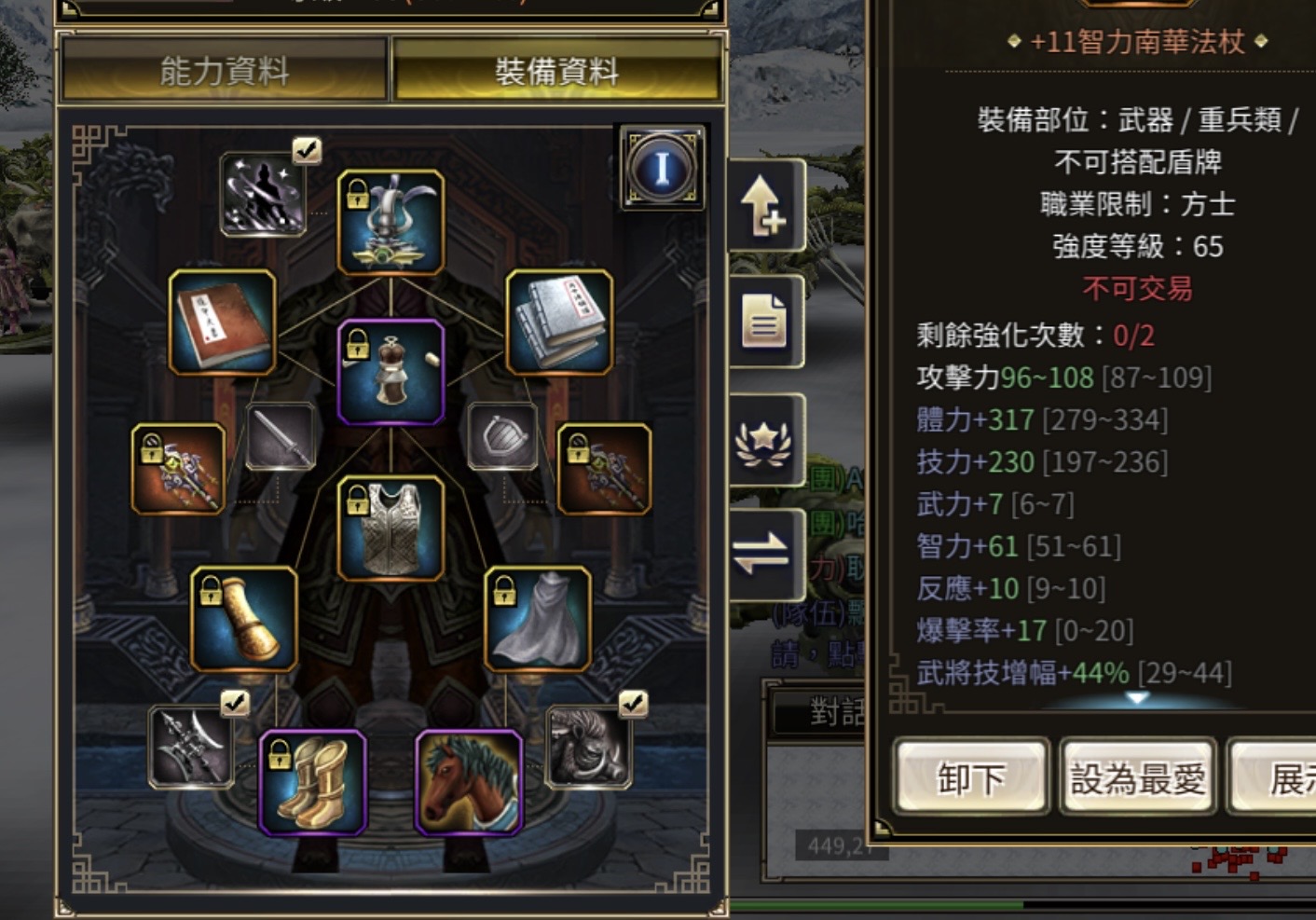Select the helmet equipment slot
This screenshot has width=1316, height=920.
tap(391, 223)
